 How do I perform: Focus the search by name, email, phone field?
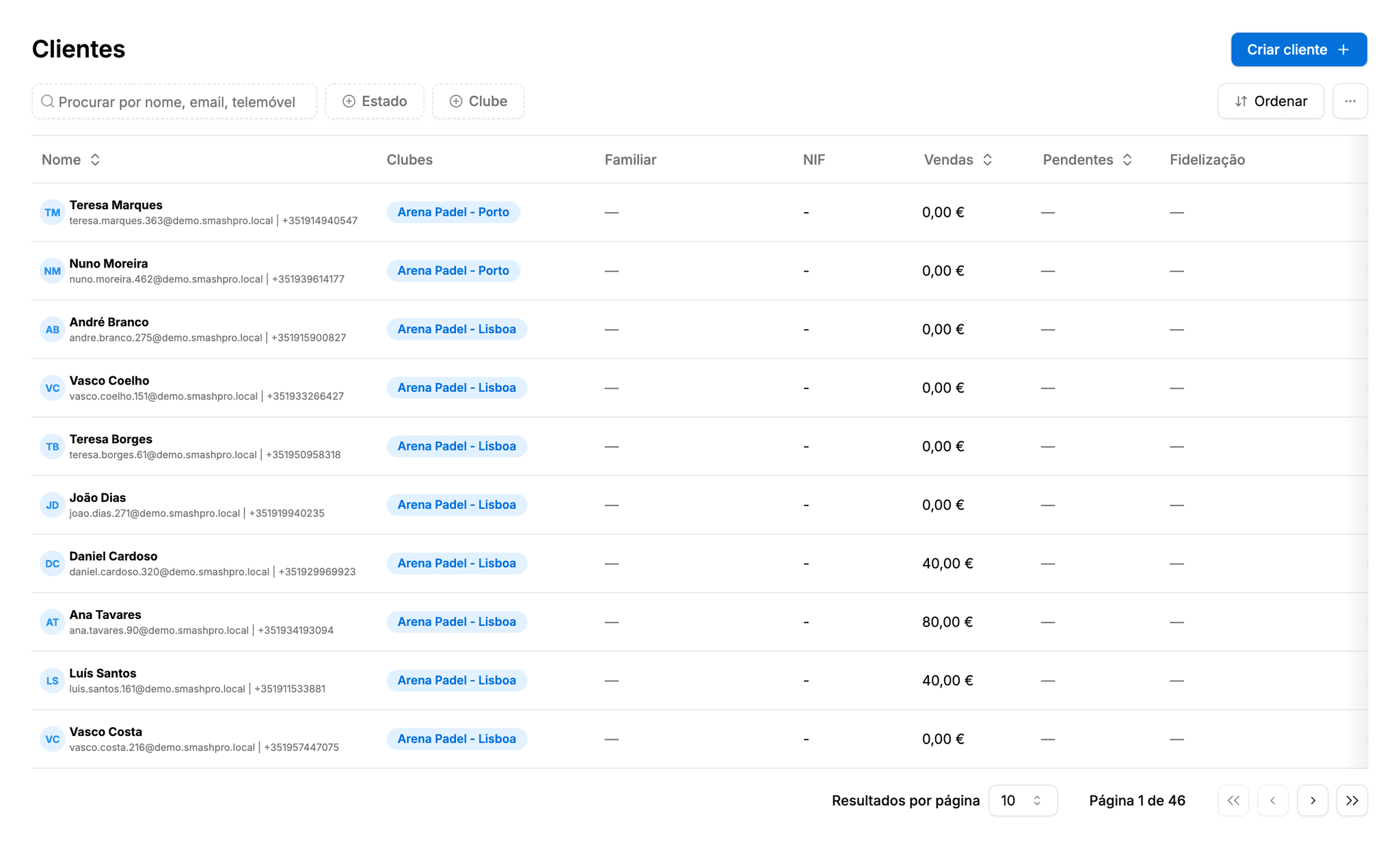point(174,101)
